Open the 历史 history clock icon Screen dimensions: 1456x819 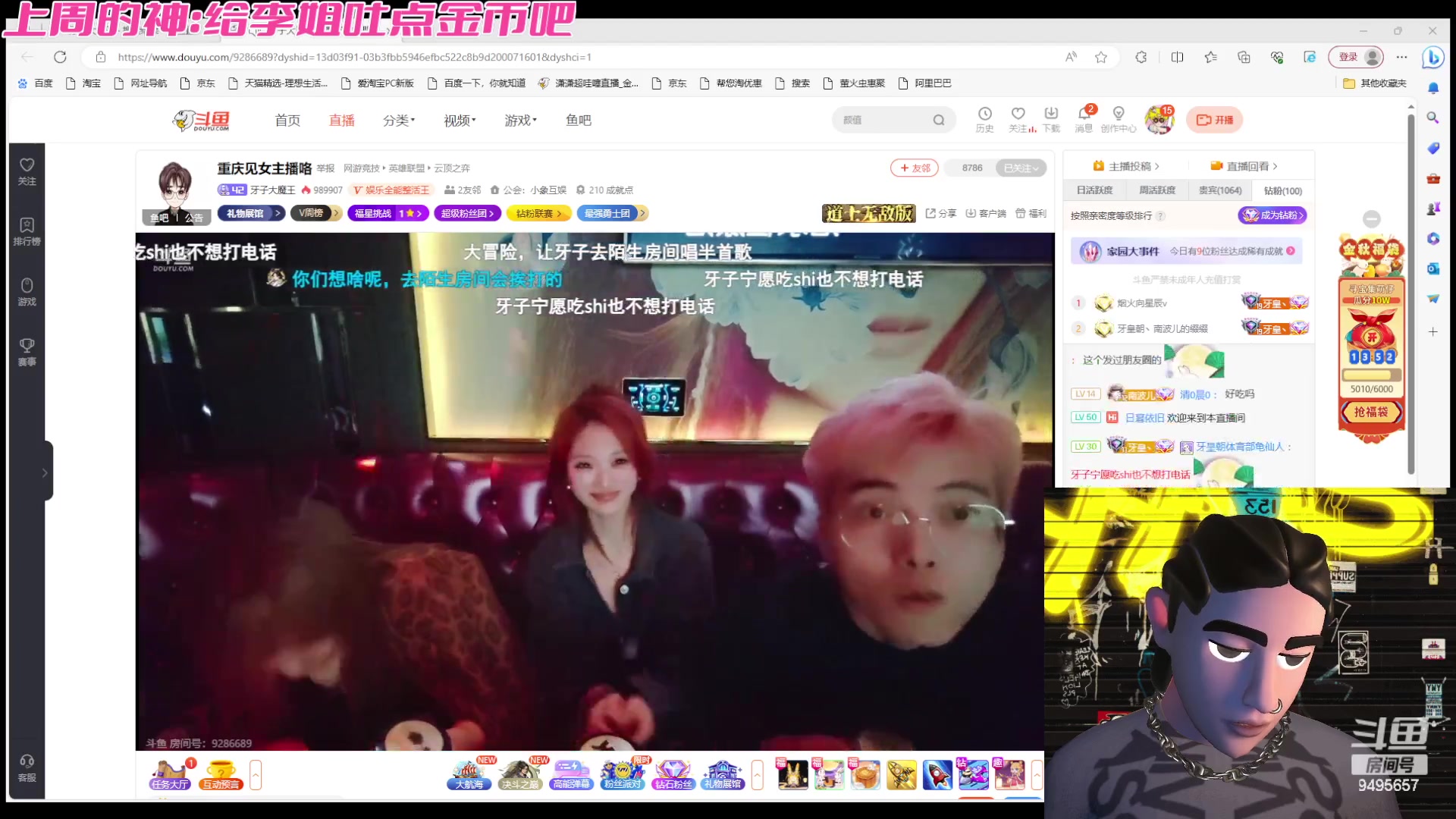984,115
